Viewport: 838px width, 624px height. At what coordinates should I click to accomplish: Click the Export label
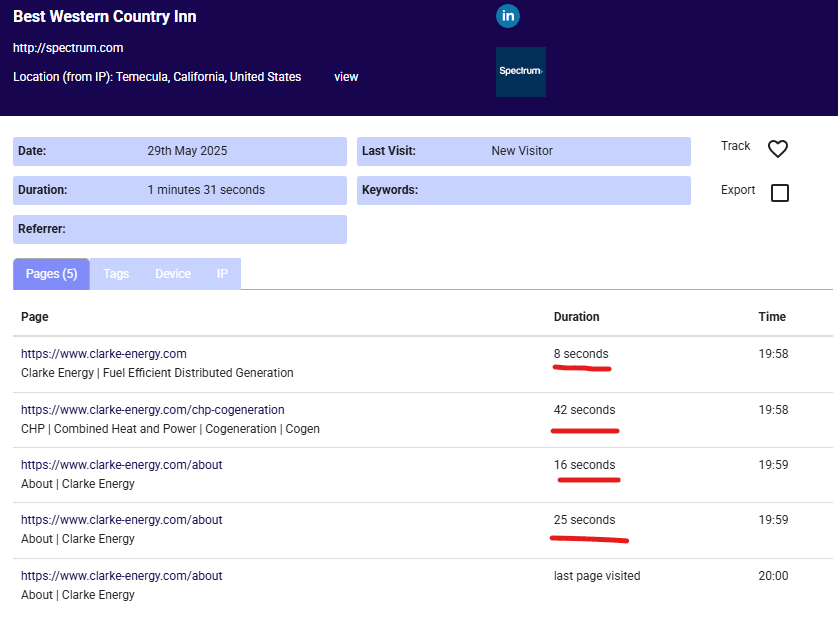point(738,190)
